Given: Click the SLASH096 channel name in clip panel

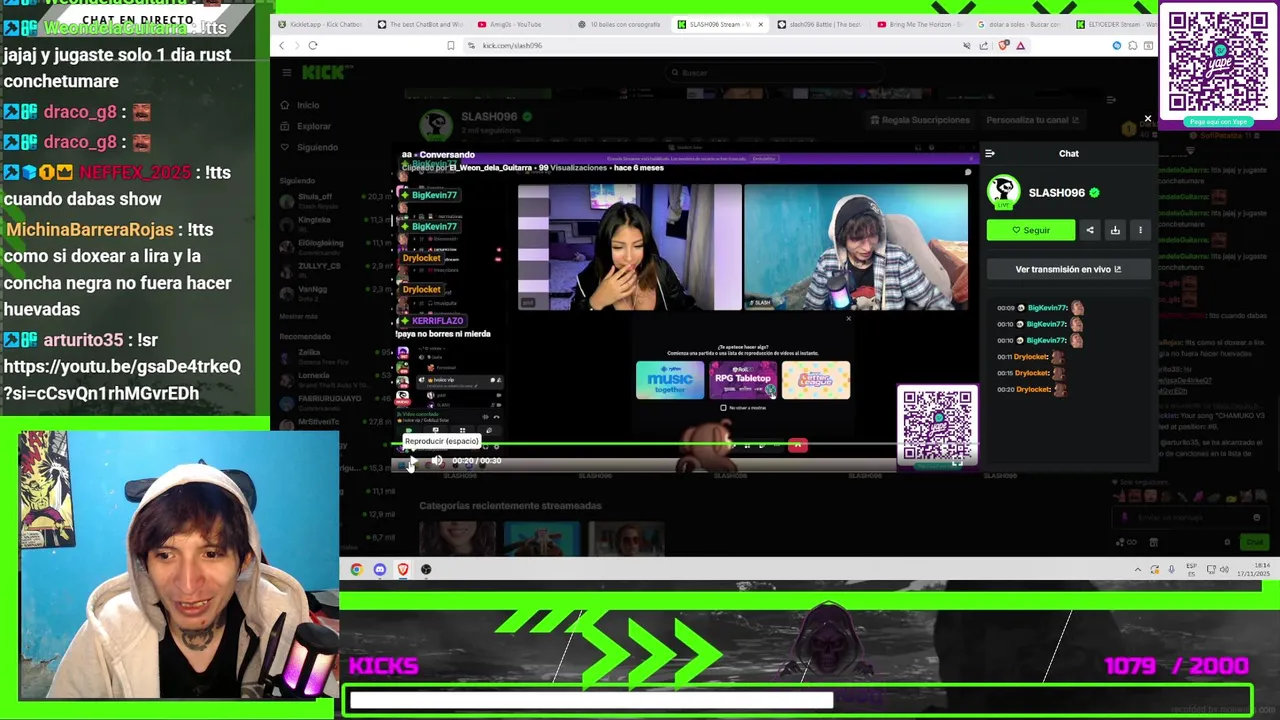Looking at the screenshot, I should 1057,192.
